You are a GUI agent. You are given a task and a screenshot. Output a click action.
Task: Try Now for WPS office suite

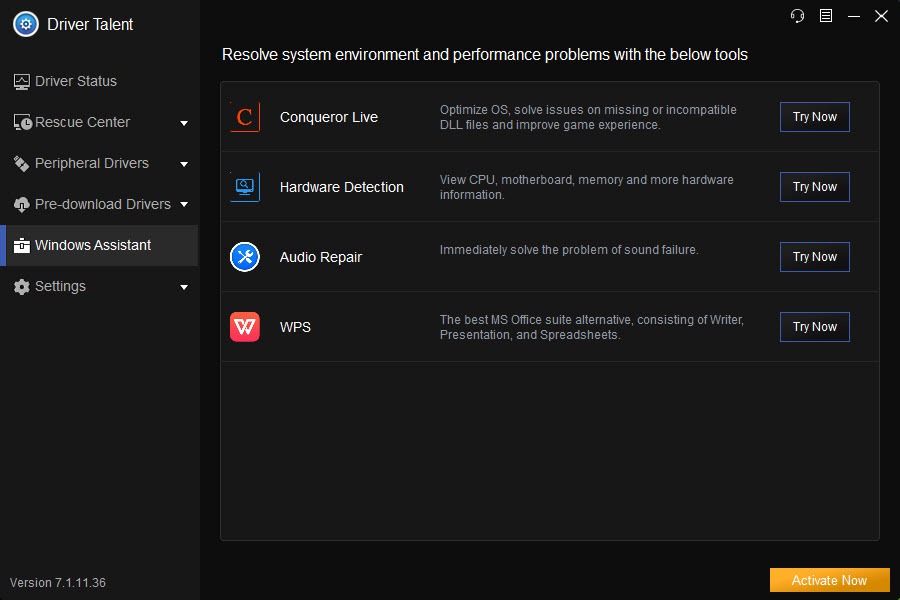814,327
